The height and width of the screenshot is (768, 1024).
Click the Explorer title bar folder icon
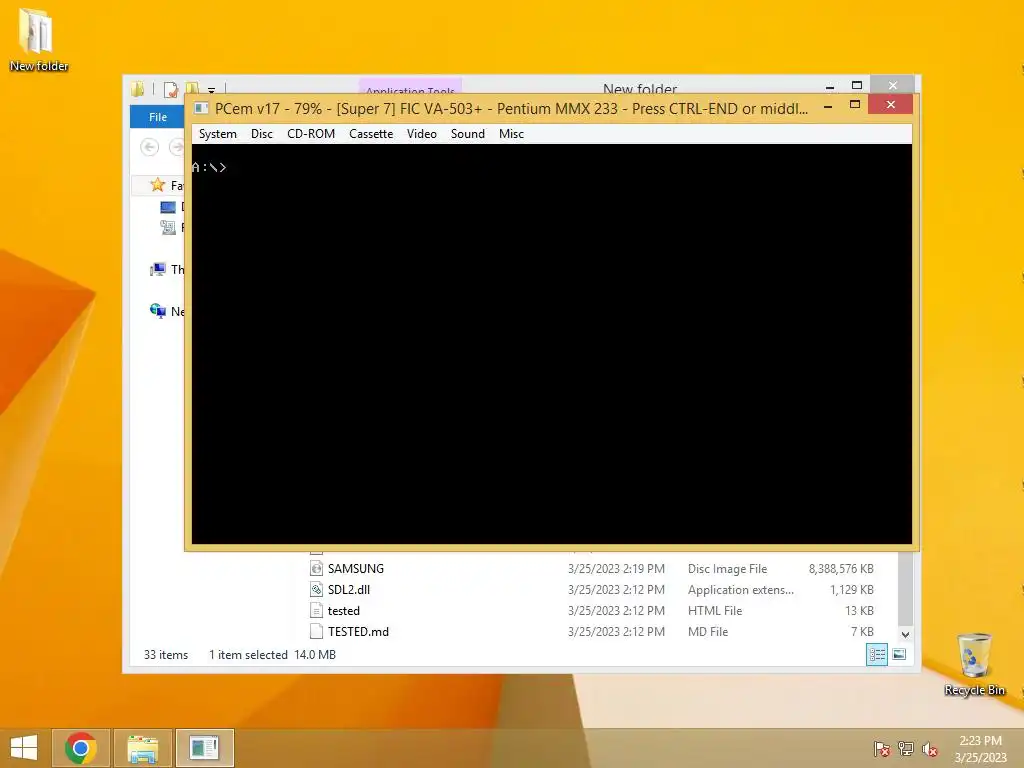click(137, 89)
